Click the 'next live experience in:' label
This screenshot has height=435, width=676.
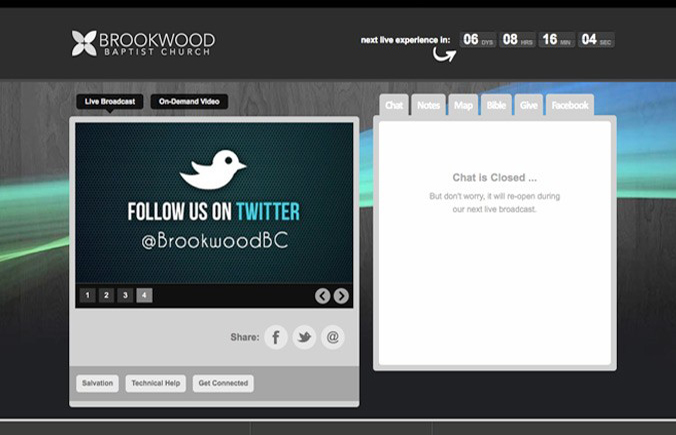(x=405, y=40)
